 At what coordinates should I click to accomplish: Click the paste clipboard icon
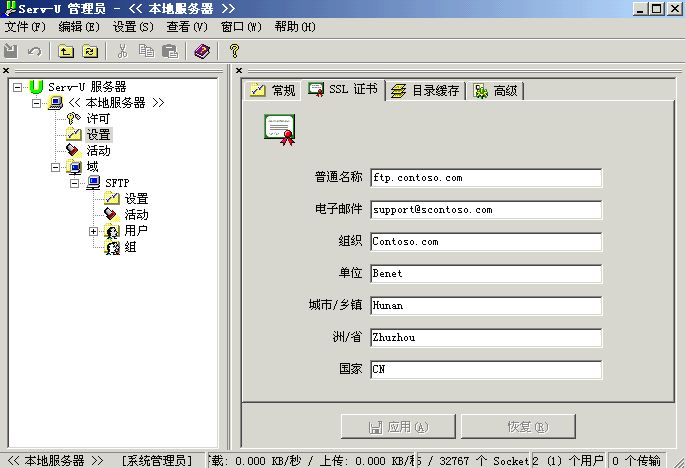(x=170, y=51)
